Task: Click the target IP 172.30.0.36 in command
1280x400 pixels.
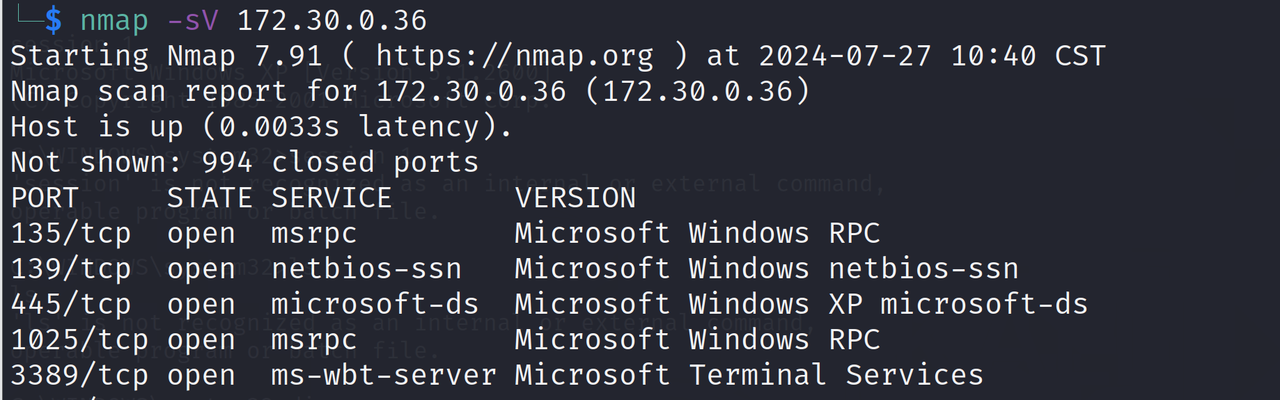Action: pos(332,19)
